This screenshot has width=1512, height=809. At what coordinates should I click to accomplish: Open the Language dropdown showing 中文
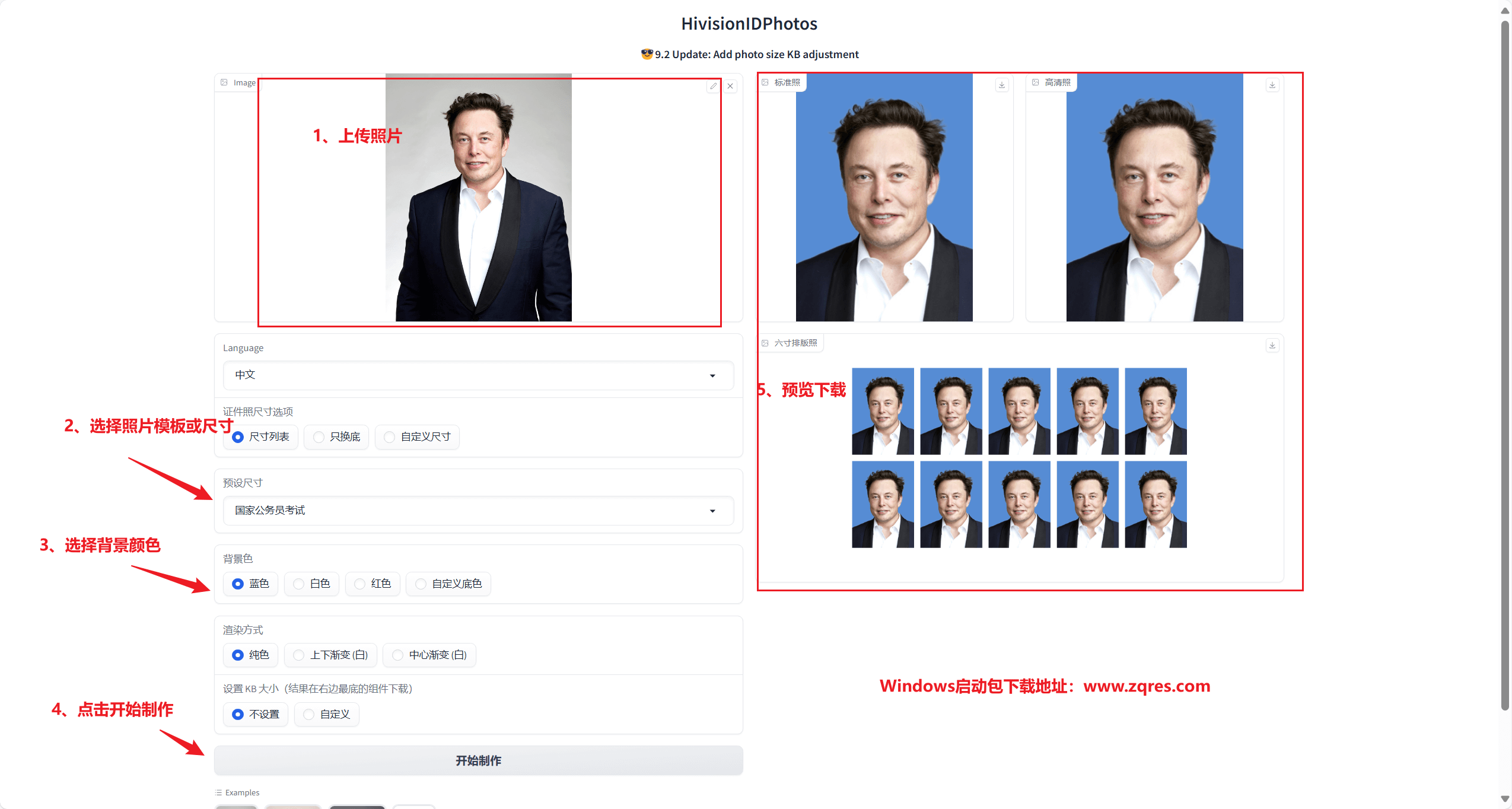pyautogui.click(x=478, y=375)
